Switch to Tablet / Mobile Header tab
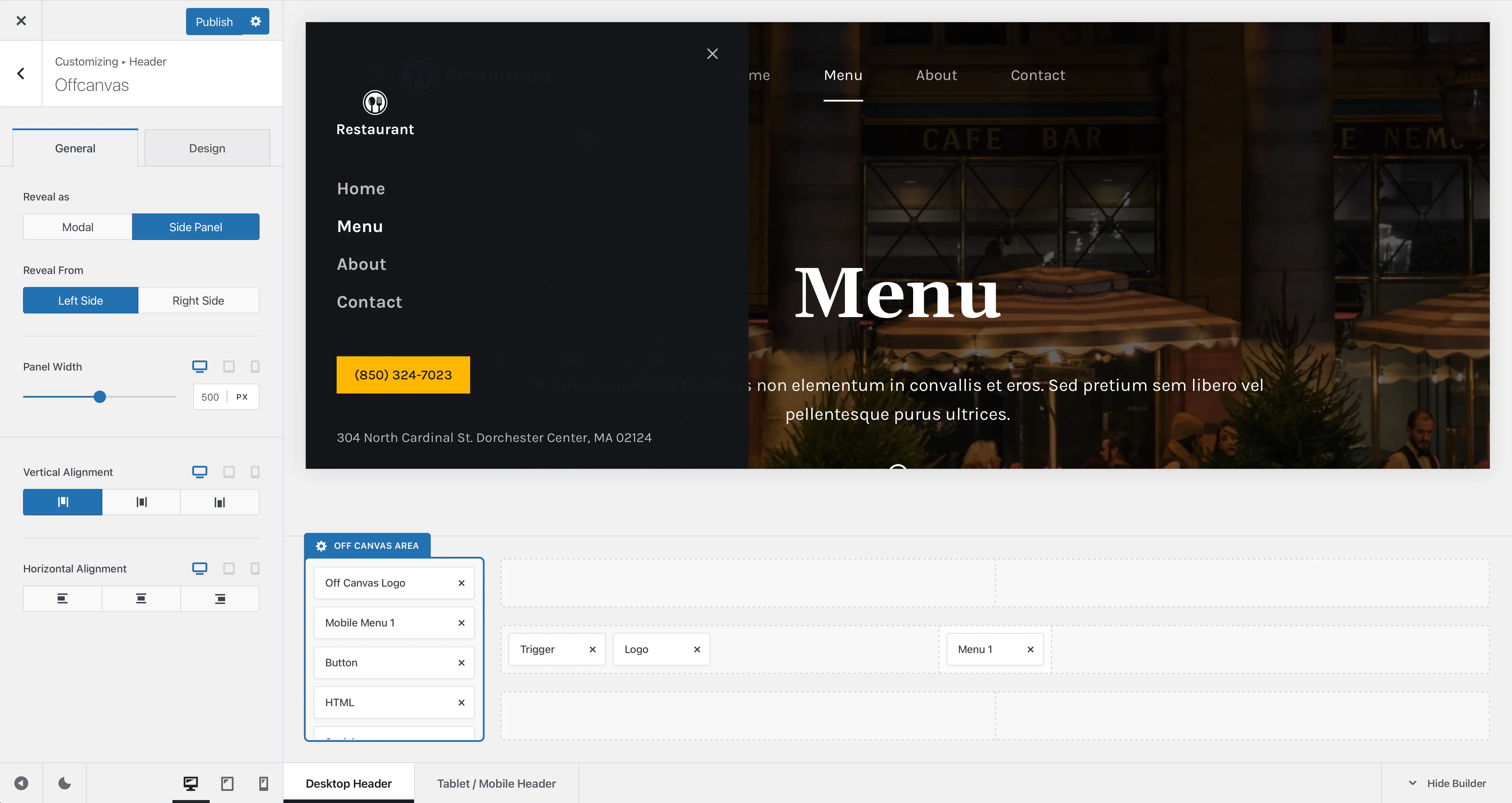This screenshot has height=803, width=1512. point(496,783)
